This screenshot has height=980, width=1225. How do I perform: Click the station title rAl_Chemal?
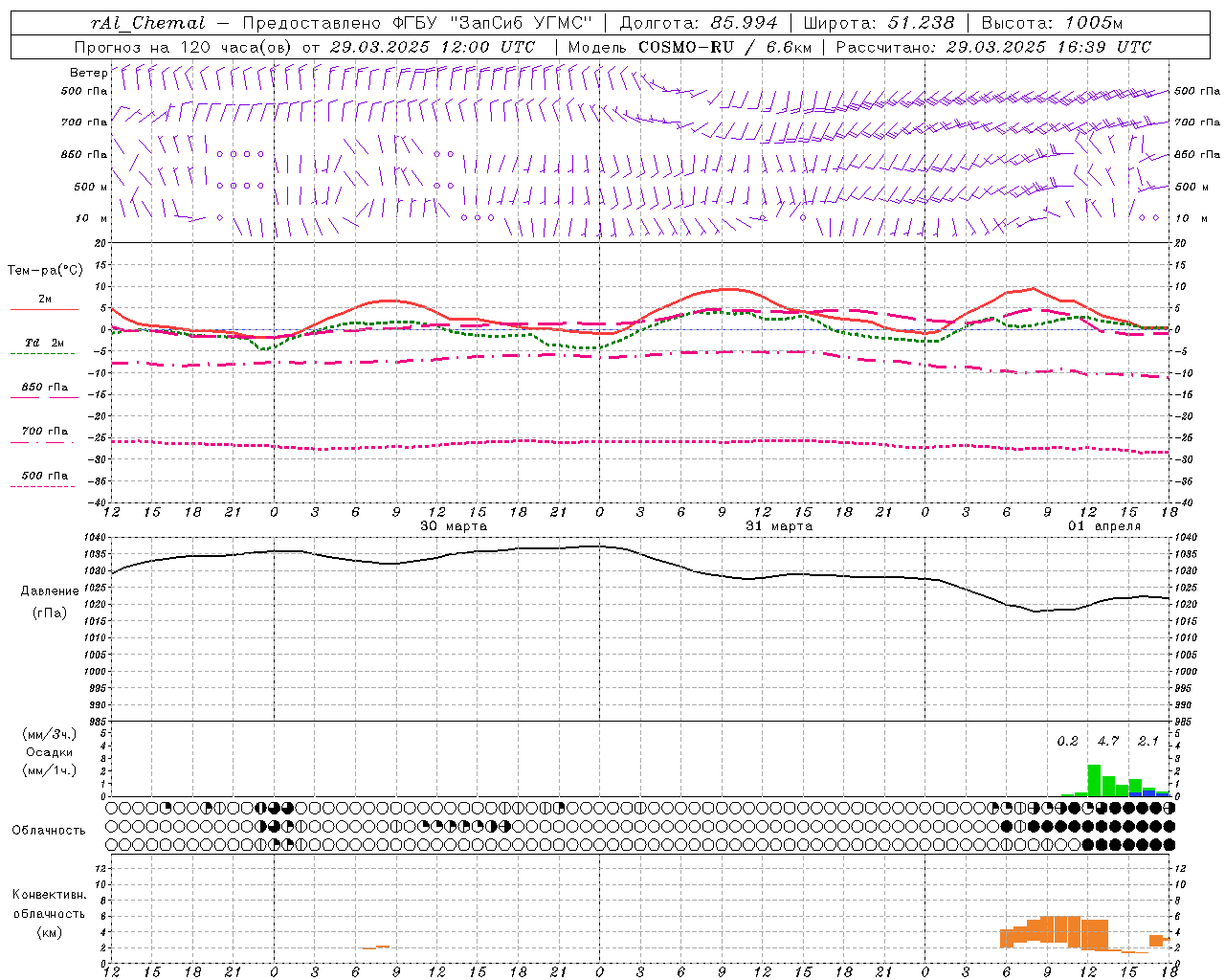click(x=148, y=23)
